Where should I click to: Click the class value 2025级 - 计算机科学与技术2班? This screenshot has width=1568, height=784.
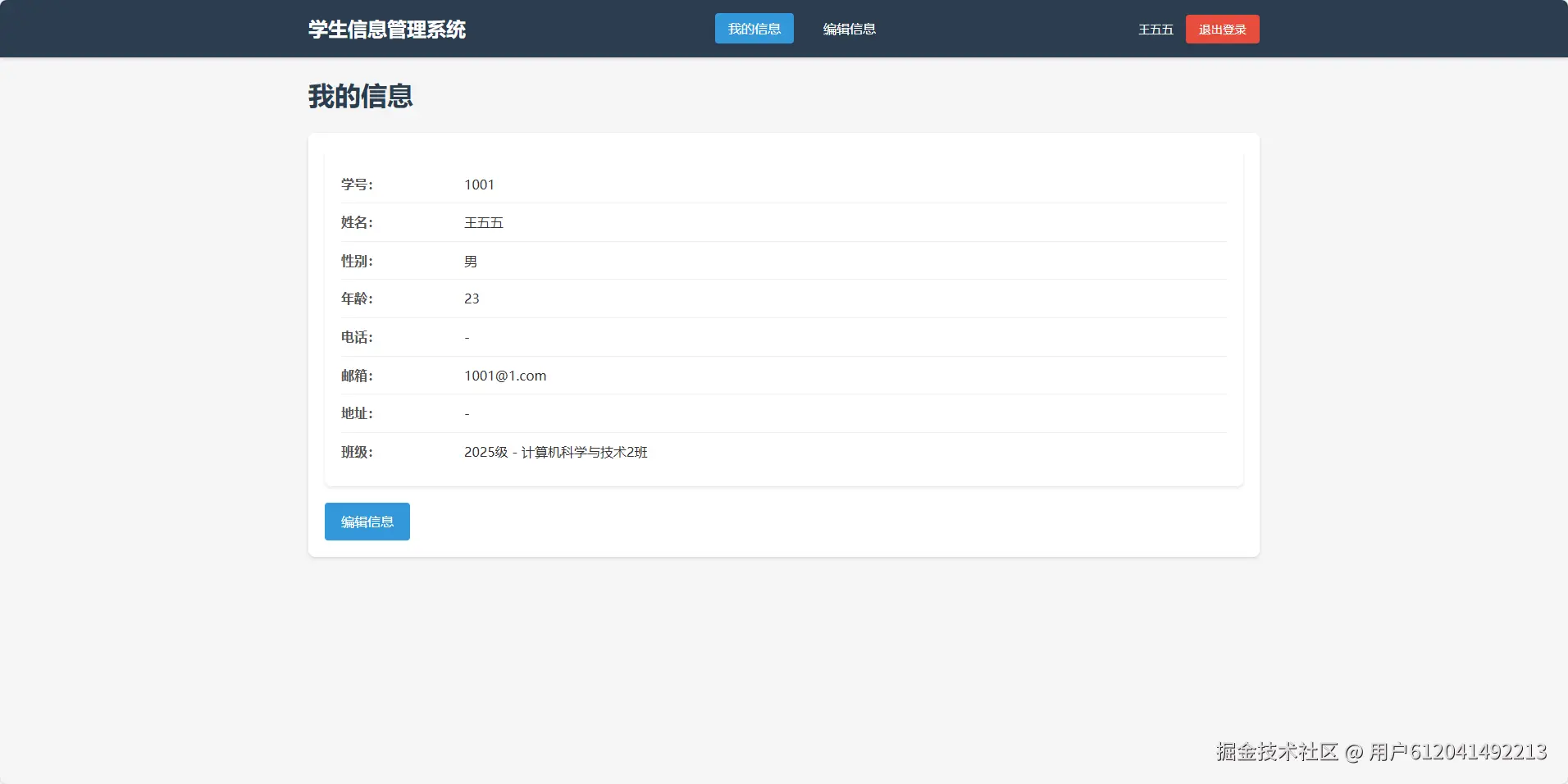pos(556,452)
